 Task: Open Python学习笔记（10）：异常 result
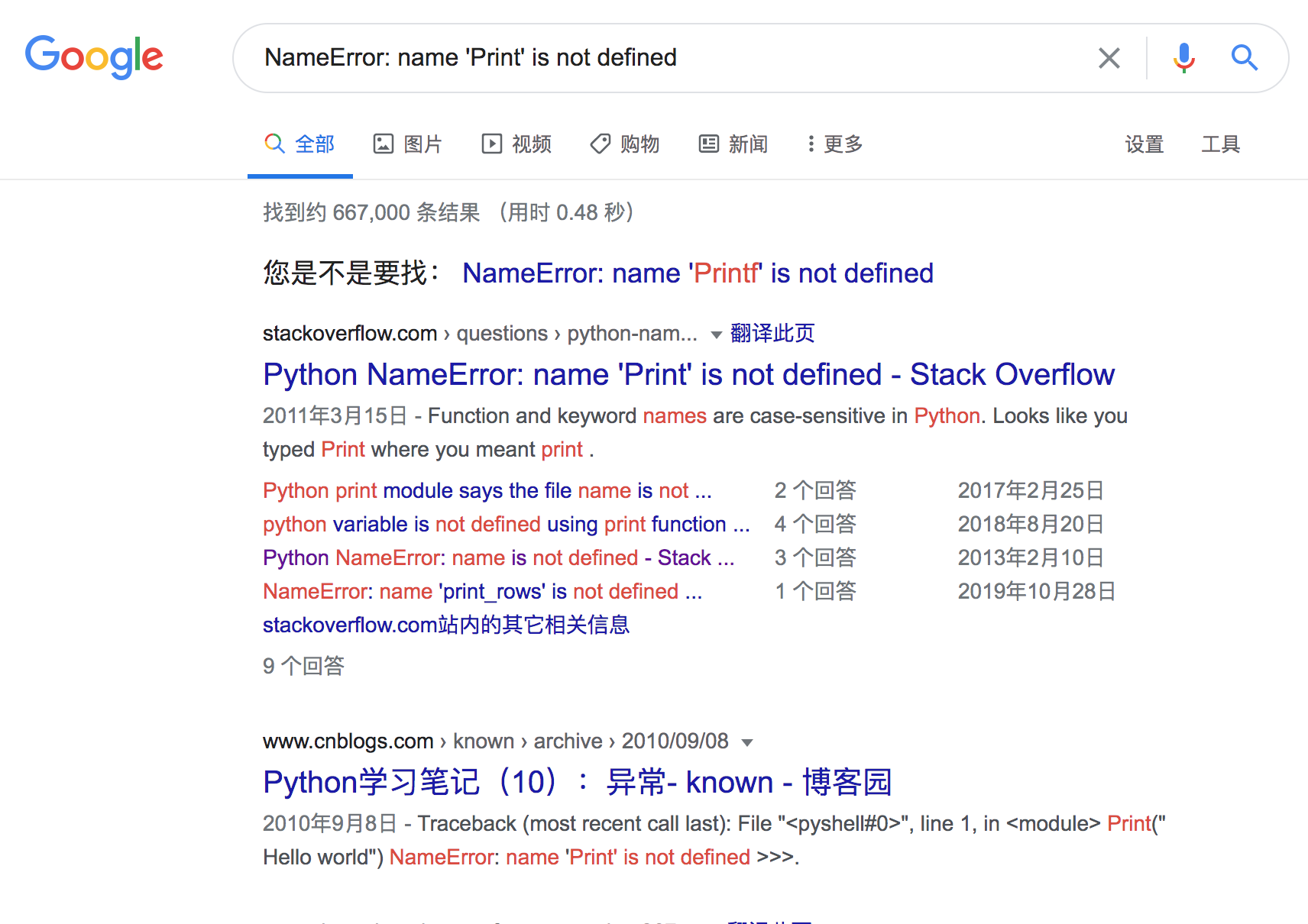tap(578, 783)
